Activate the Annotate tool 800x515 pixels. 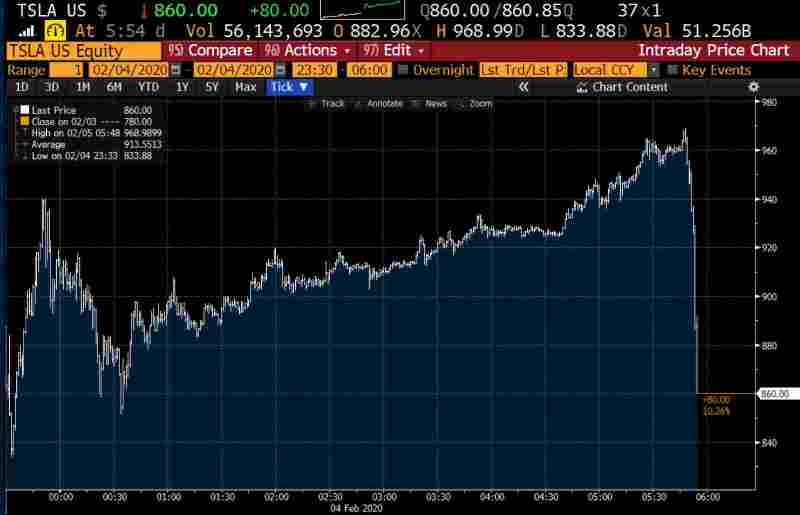(x=379, y=104)
